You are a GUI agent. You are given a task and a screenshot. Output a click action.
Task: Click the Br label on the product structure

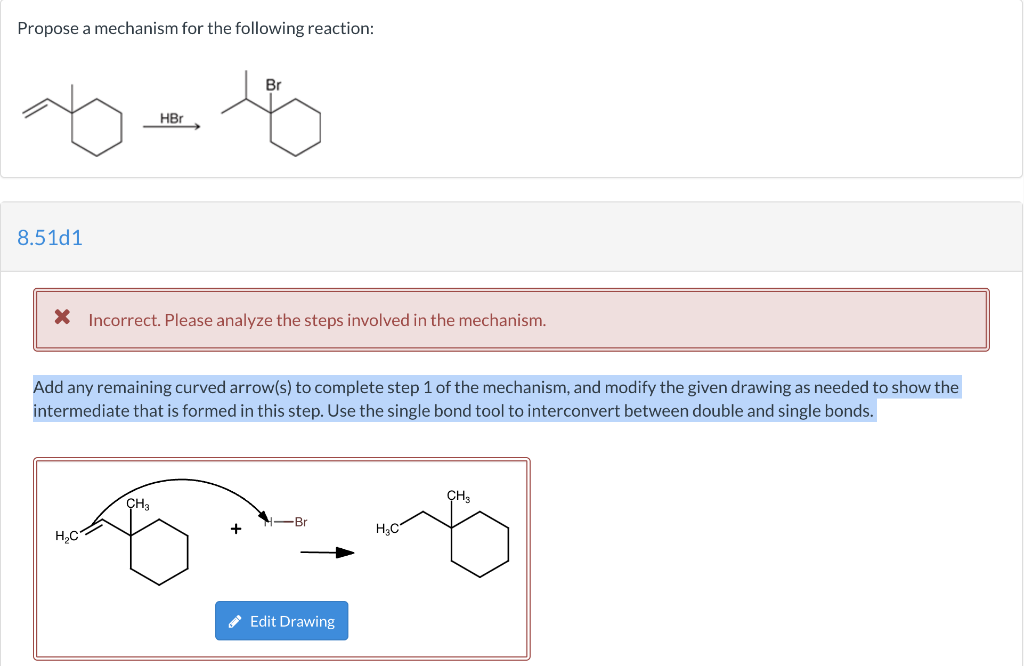click(271, 85)
